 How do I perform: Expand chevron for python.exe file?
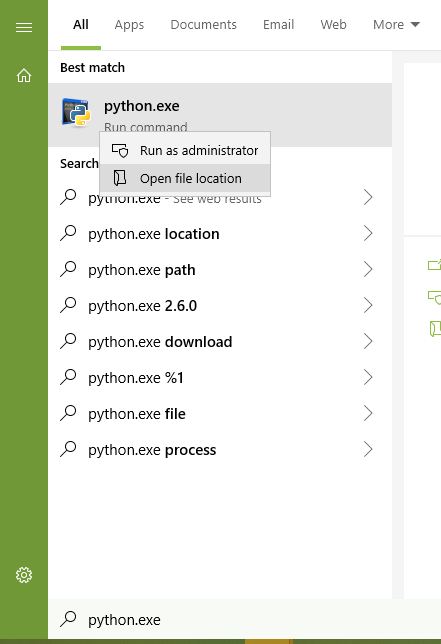coord(368,413)
